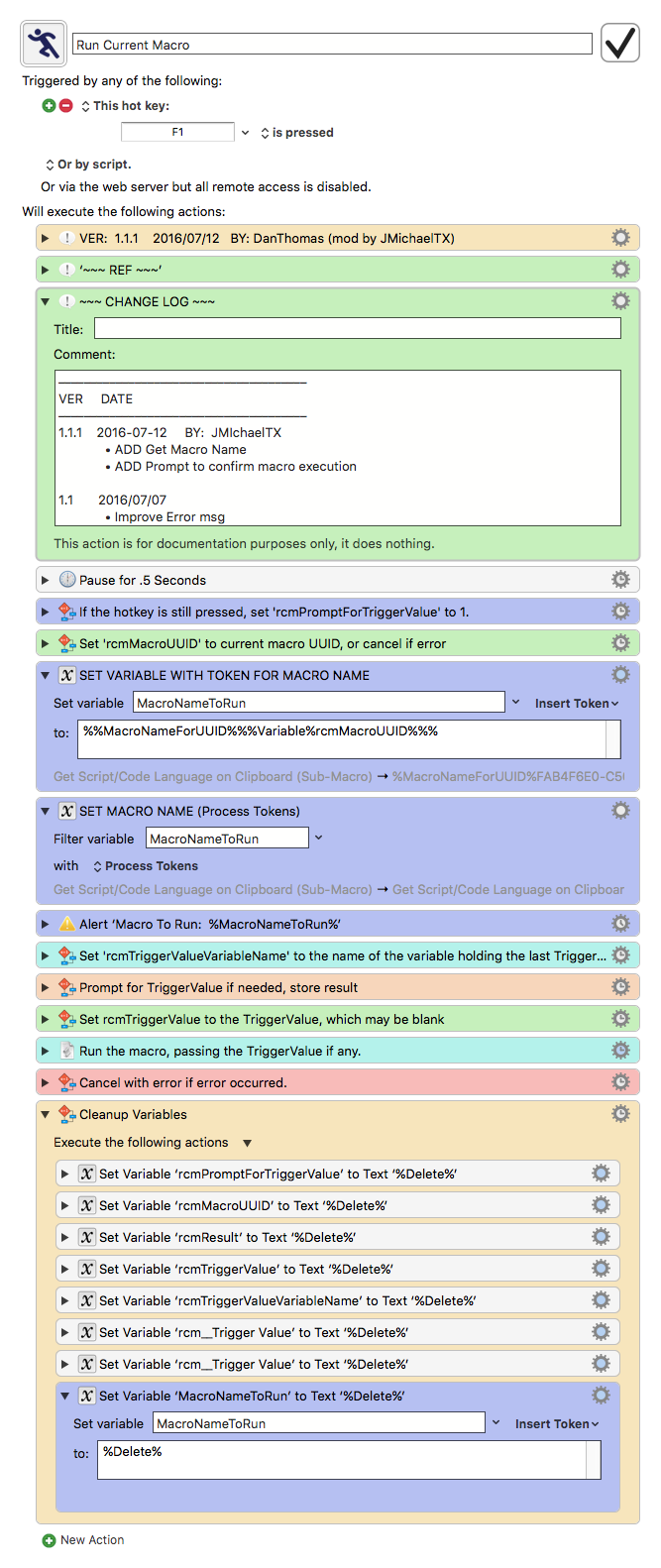Image resolution: width=661 pixels, height=1568 pixels.
Task: Expand the 'Run the macro, passing the TriggerValue' action
Action: tap(45, 1051)
